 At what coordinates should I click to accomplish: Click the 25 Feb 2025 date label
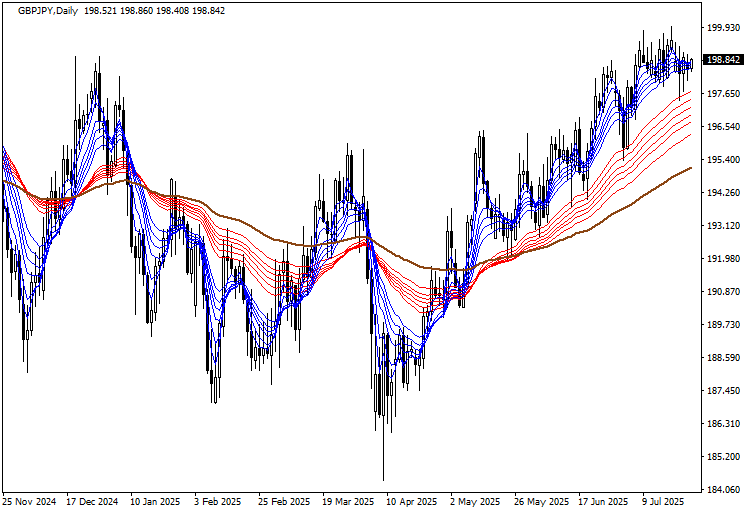(x=284, y=502)
